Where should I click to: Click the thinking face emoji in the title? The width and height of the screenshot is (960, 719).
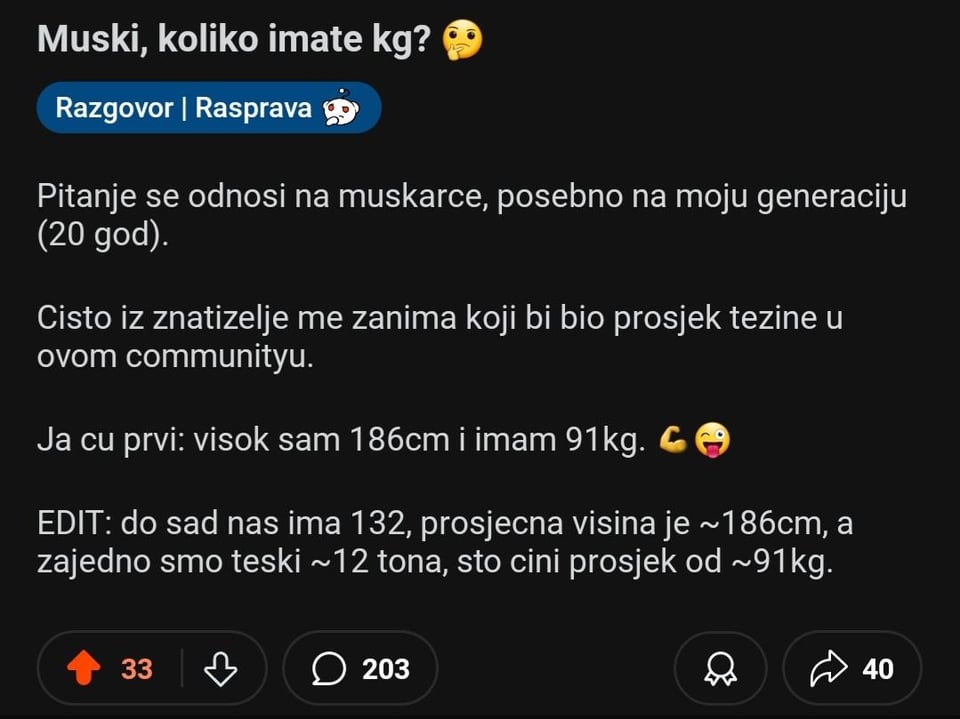click(463, 40)
